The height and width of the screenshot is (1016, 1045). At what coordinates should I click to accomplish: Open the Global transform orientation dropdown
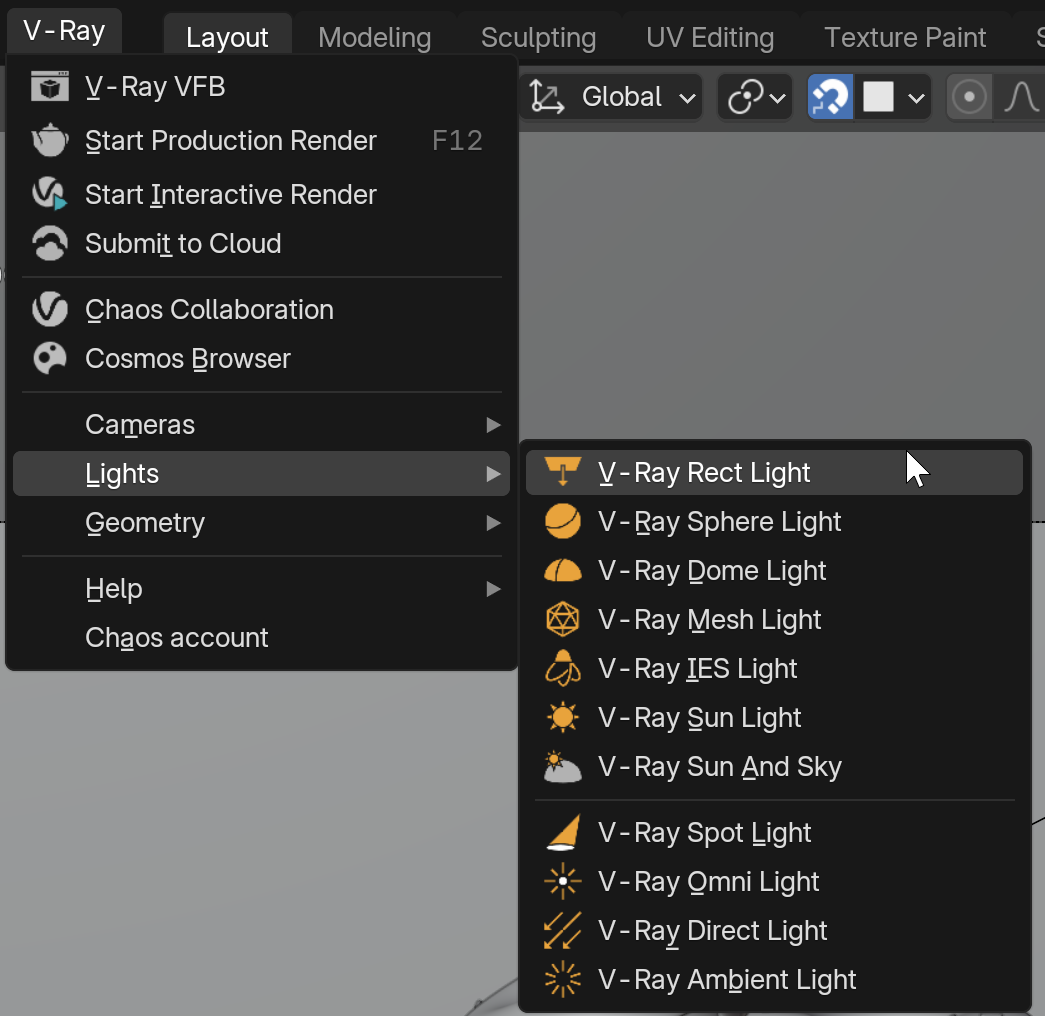[611, 97]
